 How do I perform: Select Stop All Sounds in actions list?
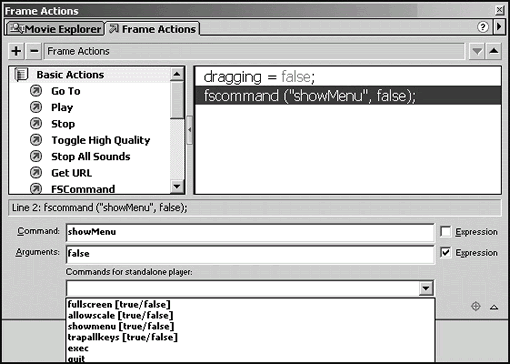[91, 156]
